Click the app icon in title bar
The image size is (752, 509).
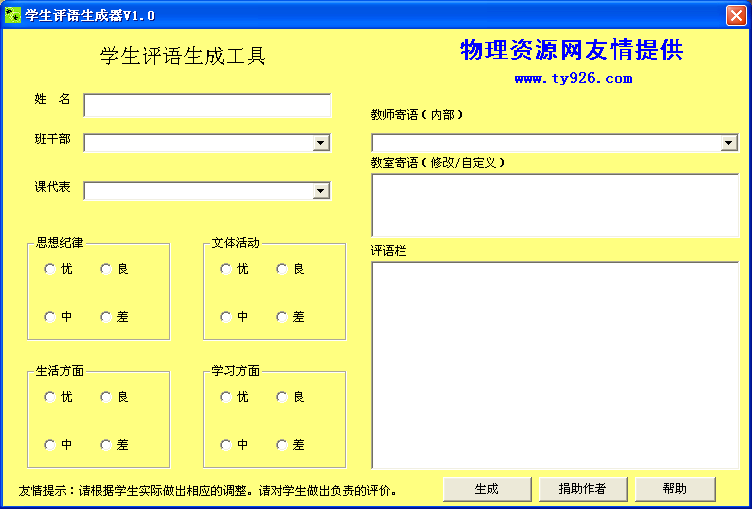pyautogui.click(x=12, y=15)
